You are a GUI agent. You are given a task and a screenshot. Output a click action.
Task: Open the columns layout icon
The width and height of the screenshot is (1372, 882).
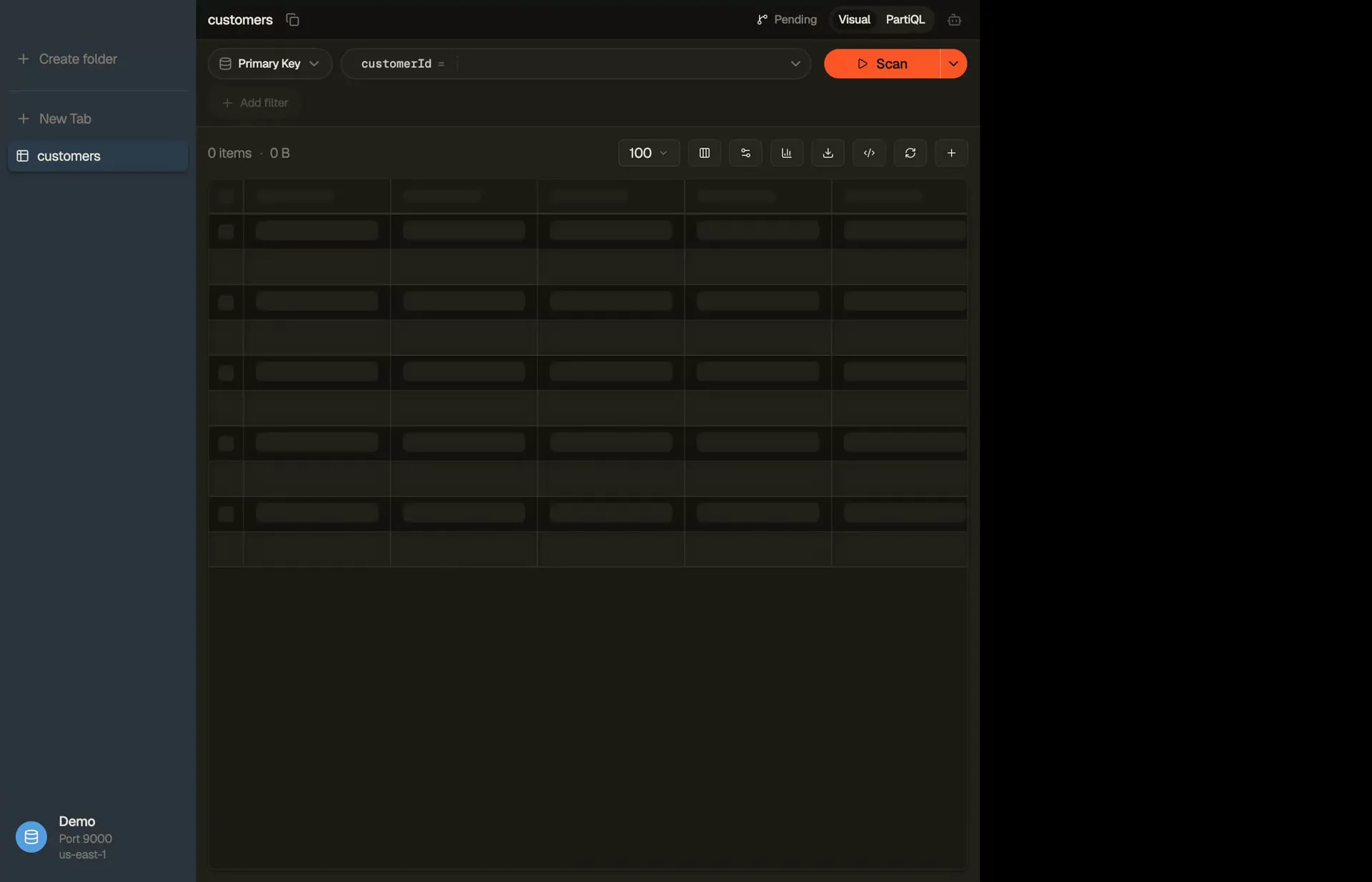[x=704, y=153]
